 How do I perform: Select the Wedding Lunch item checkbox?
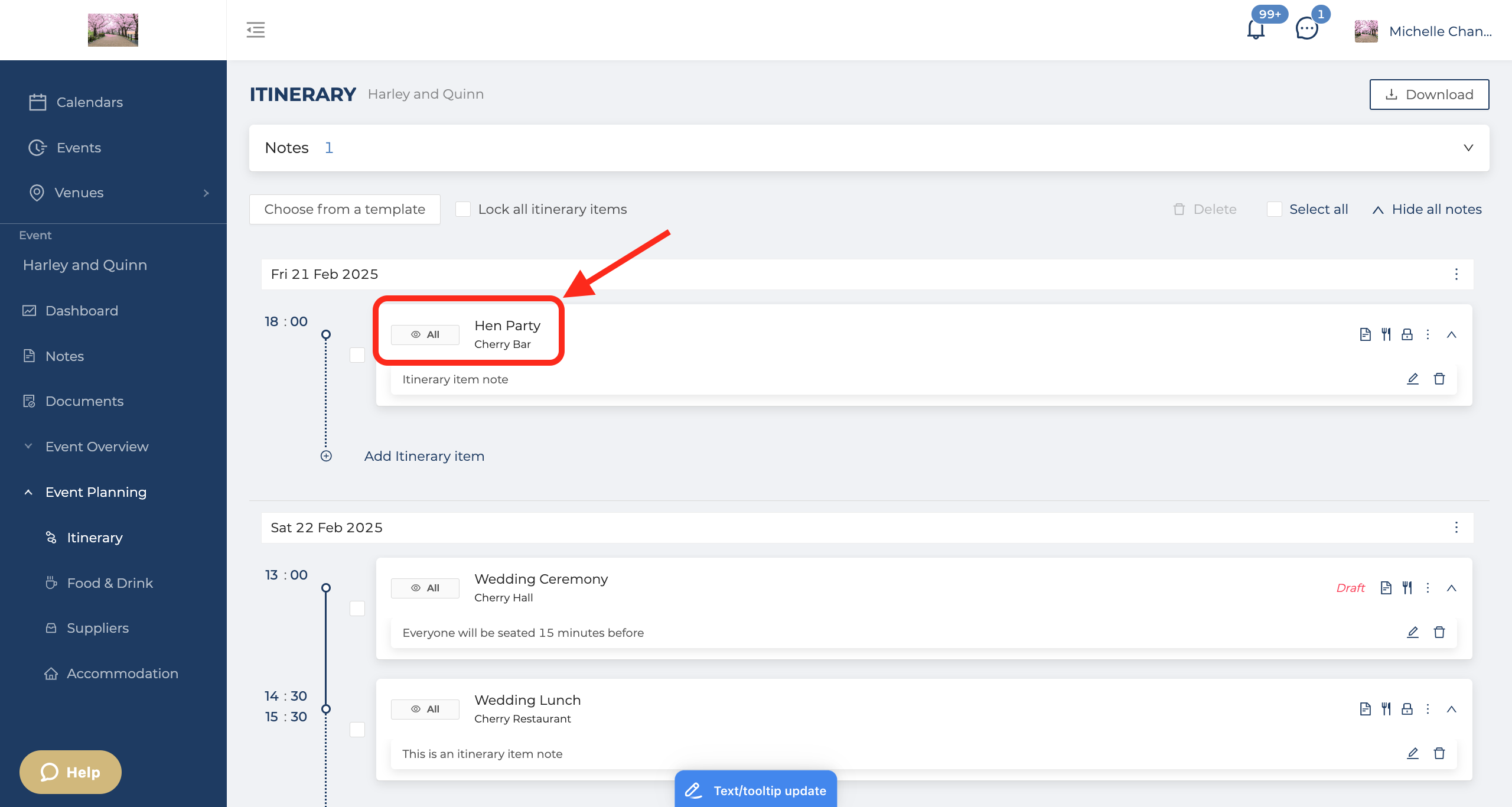pos(357,730)
